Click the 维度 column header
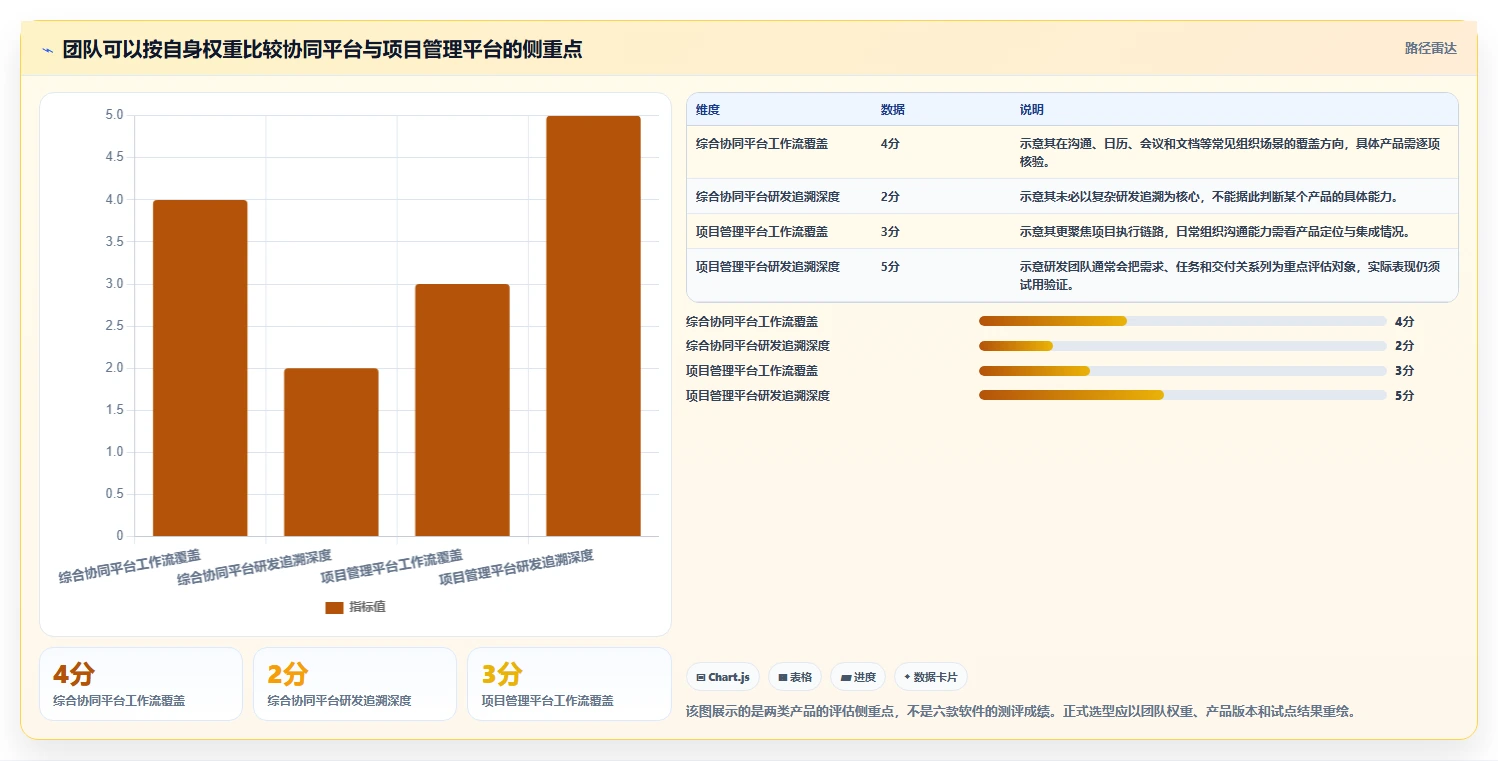The height and width of the screenshot is (761, 1498). pyautogui.click(x=708, y=109)
